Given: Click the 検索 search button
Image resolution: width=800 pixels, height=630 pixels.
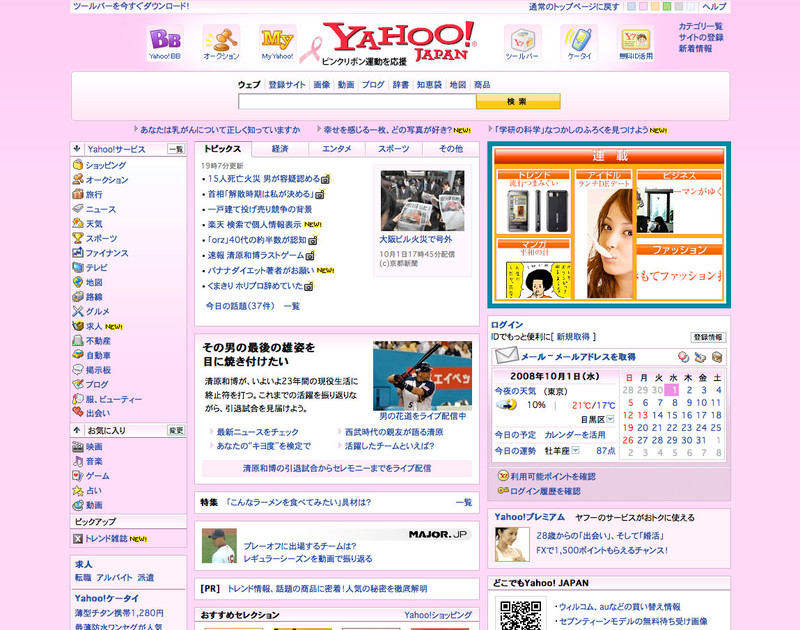Looking at the screenshot, I should (518, 102).
